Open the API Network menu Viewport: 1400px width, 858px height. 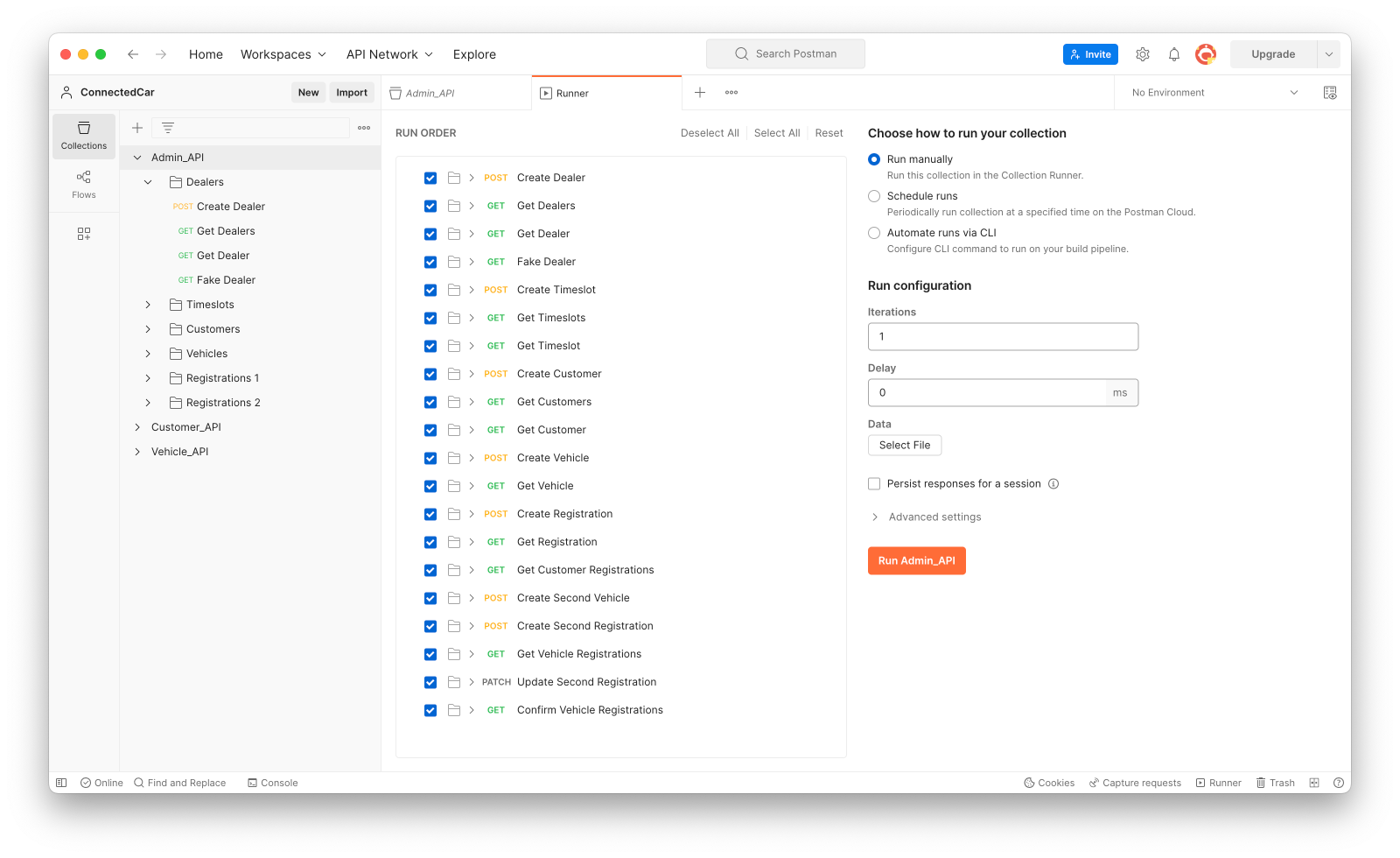pyautogui.click(x=390, y=54)
